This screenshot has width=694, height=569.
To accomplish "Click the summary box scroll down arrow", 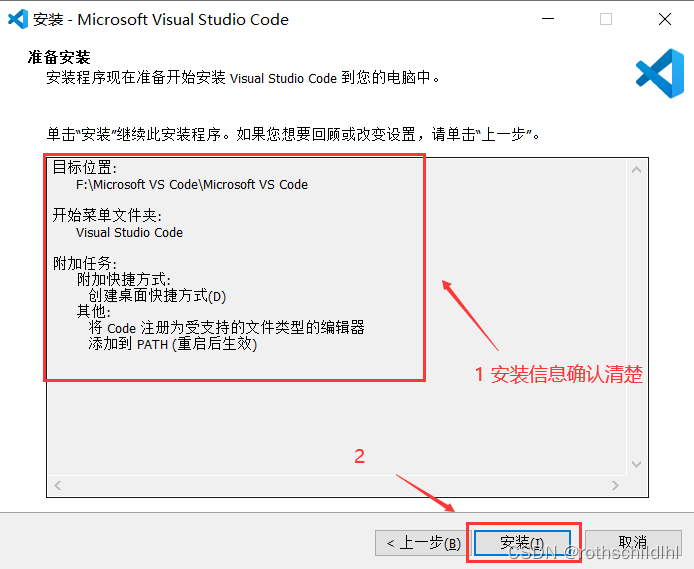I will 636,464.
